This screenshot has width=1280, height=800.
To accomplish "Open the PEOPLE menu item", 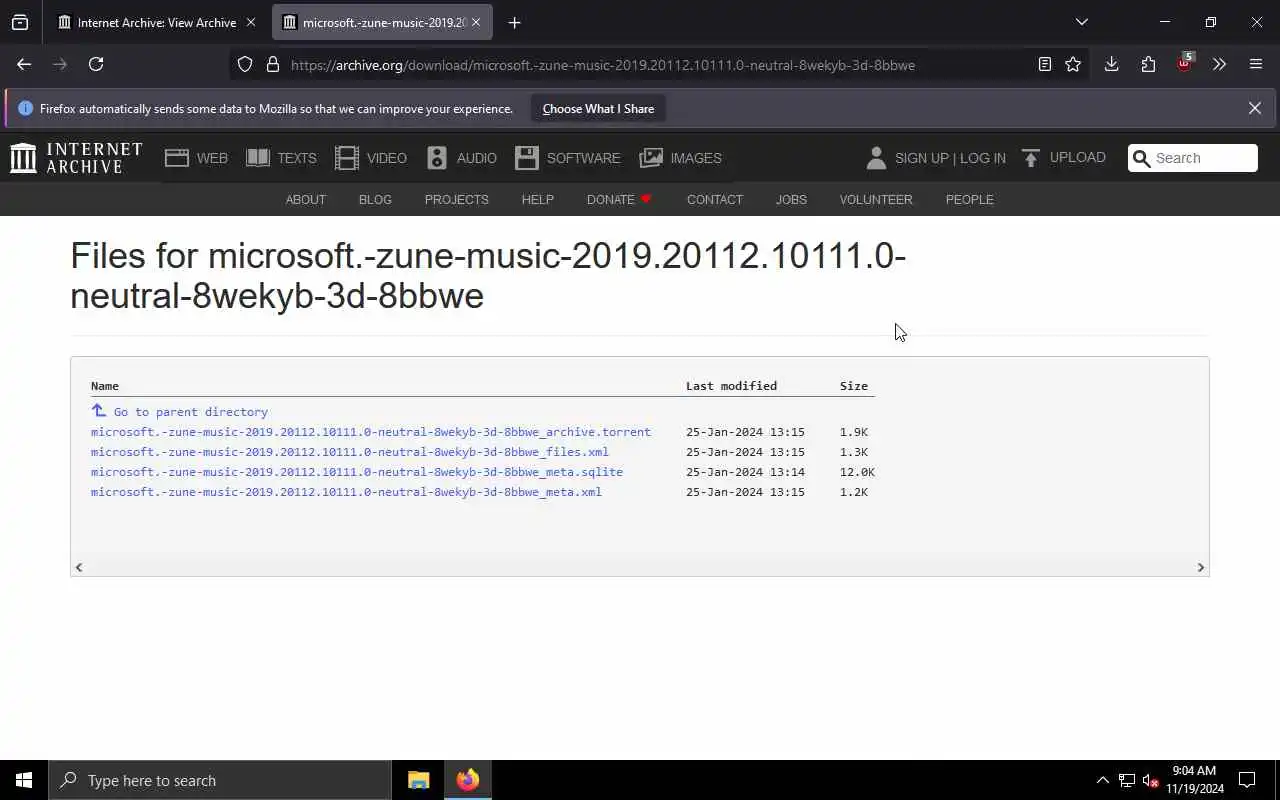I will point(969,200).
